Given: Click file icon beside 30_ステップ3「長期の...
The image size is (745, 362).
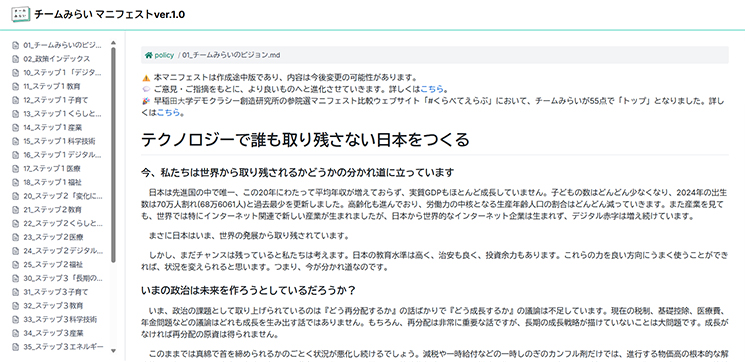Looking at the screenshot, I should coord(15,278).
